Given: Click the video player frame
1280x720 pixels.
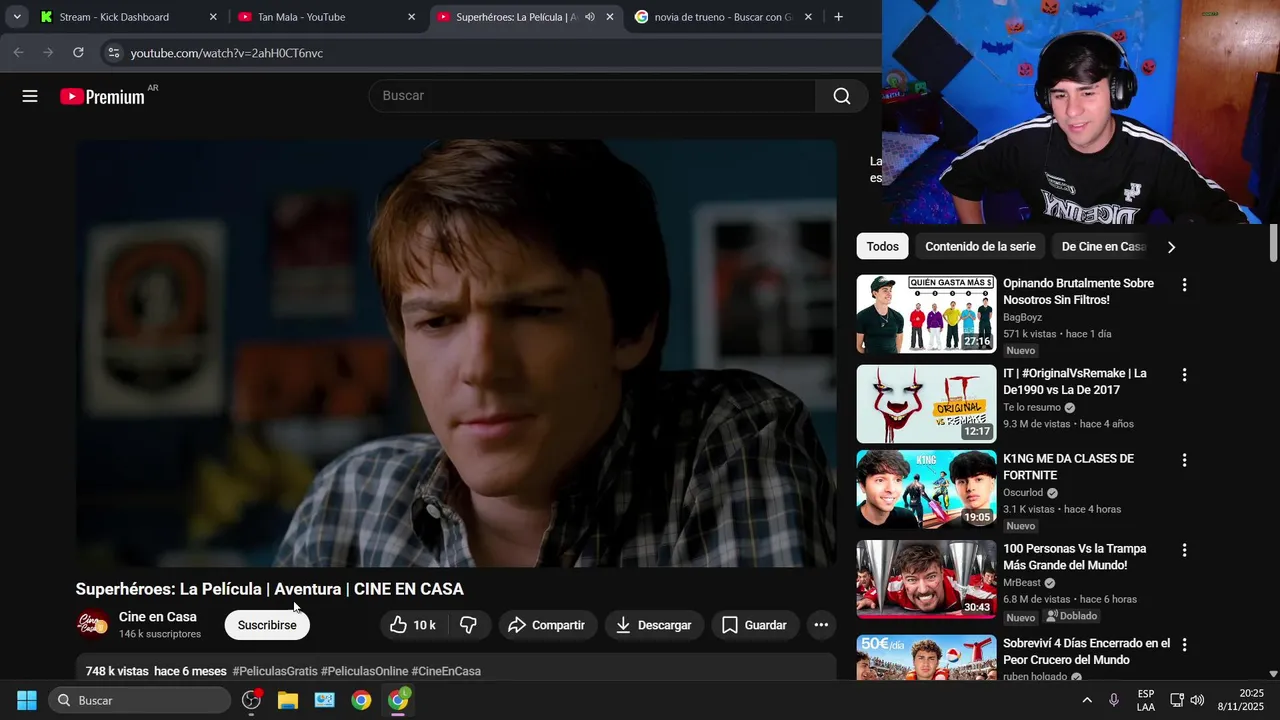Looking at the screenshot, I should [456, 353].
